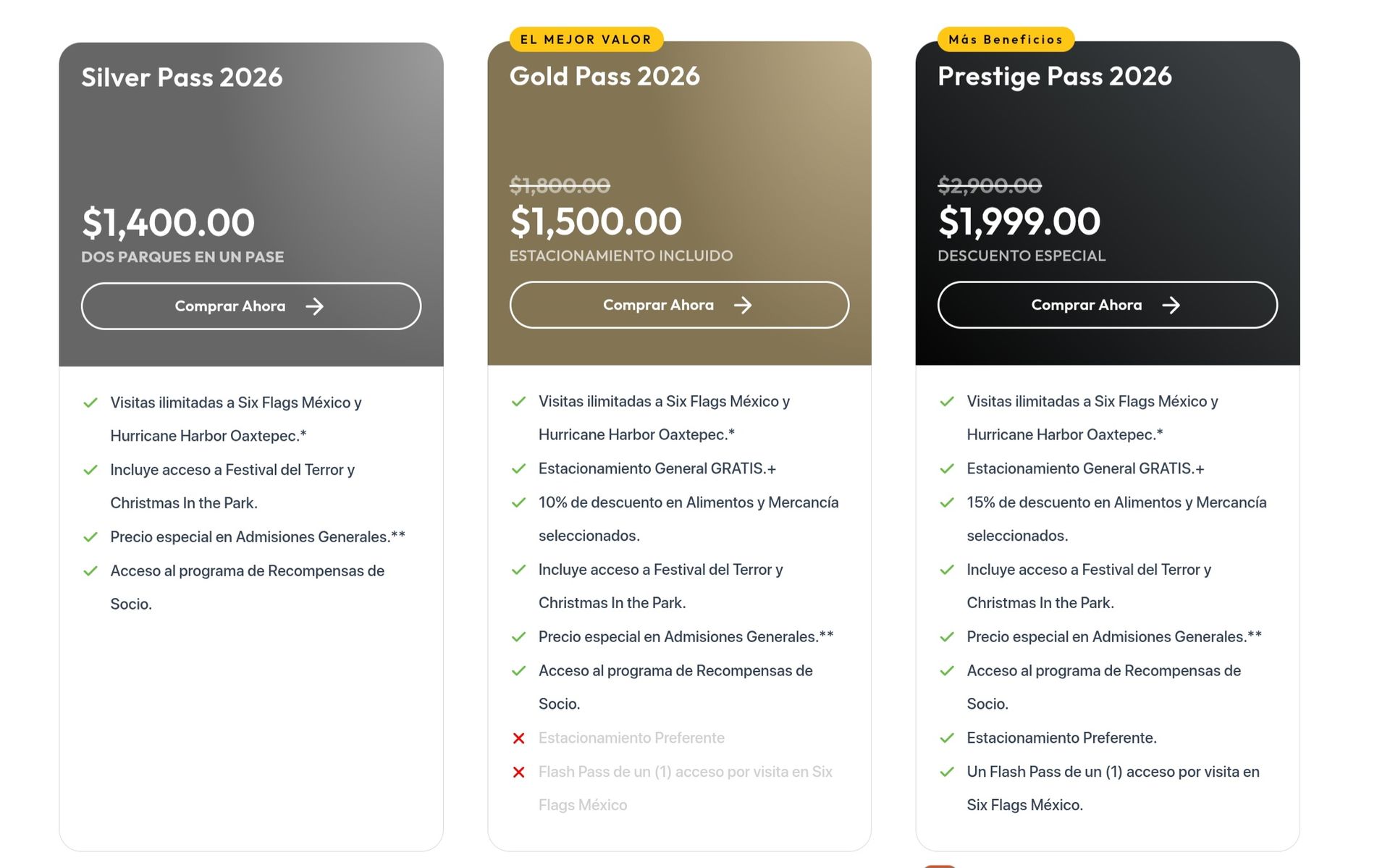Buy the Gold Pass 2026 with Comprar Ahora
This screenshot has width=1390, height=868.
point(679,305)
